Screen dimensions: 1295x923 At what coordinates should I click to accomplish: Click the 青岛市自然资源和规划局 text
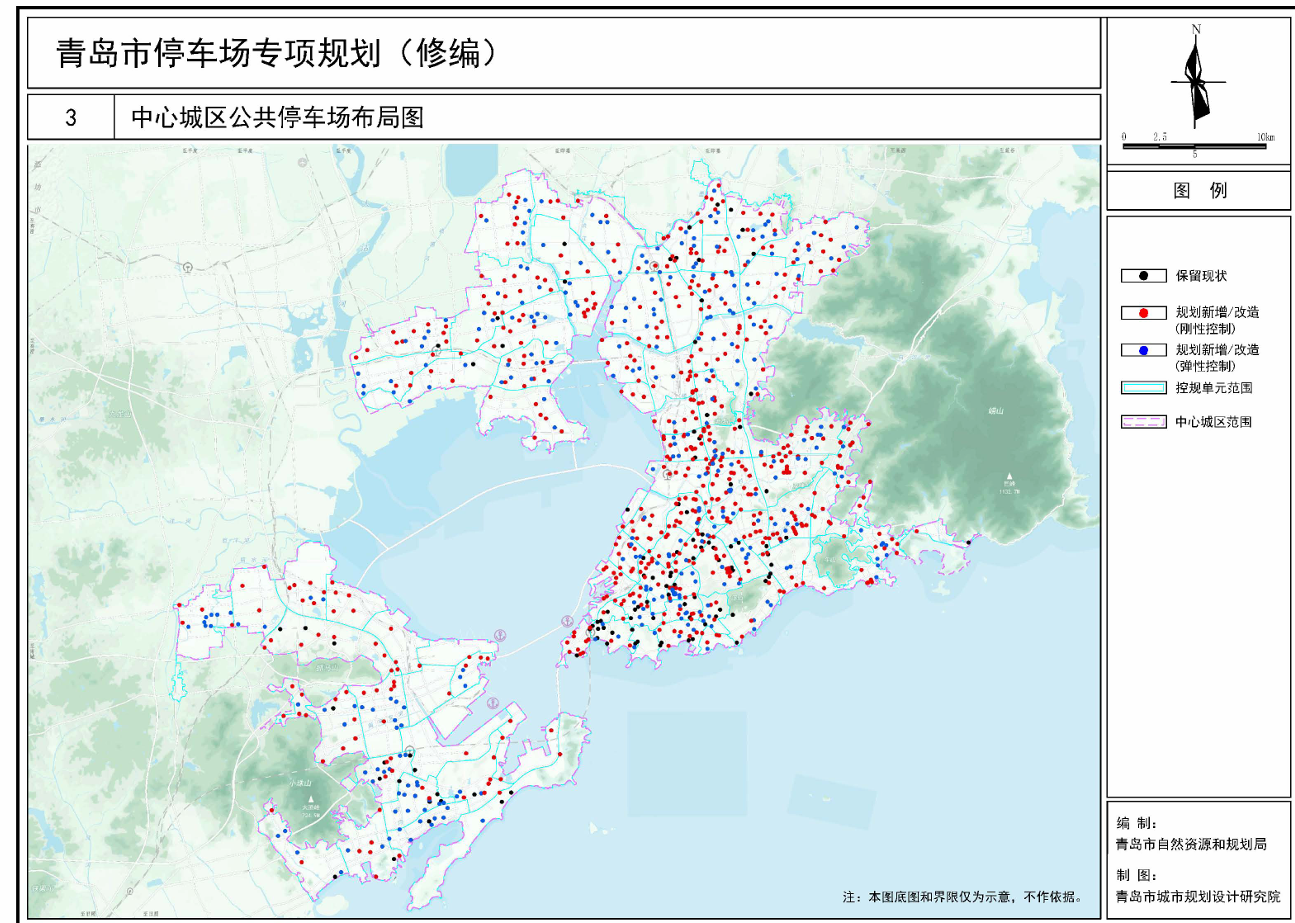coord(1191,845)
